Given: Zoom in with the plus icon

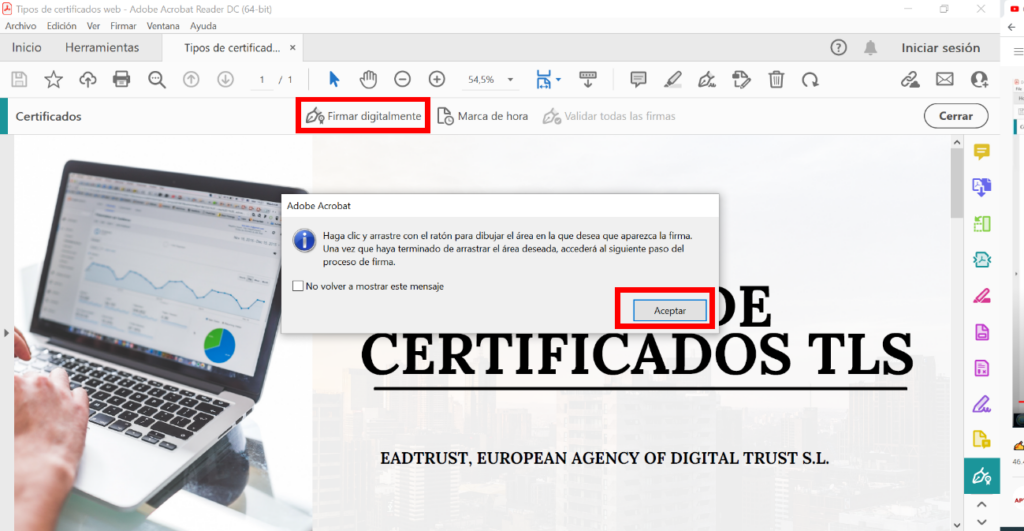Looking at the screenshot, I should coord(437,80).
